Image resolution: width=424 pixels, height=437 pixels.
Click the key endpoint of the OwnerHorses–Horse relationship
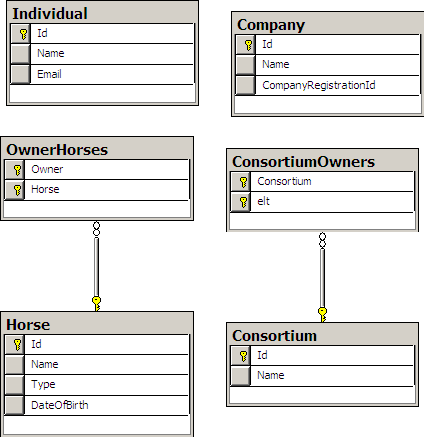pos(97,304)
